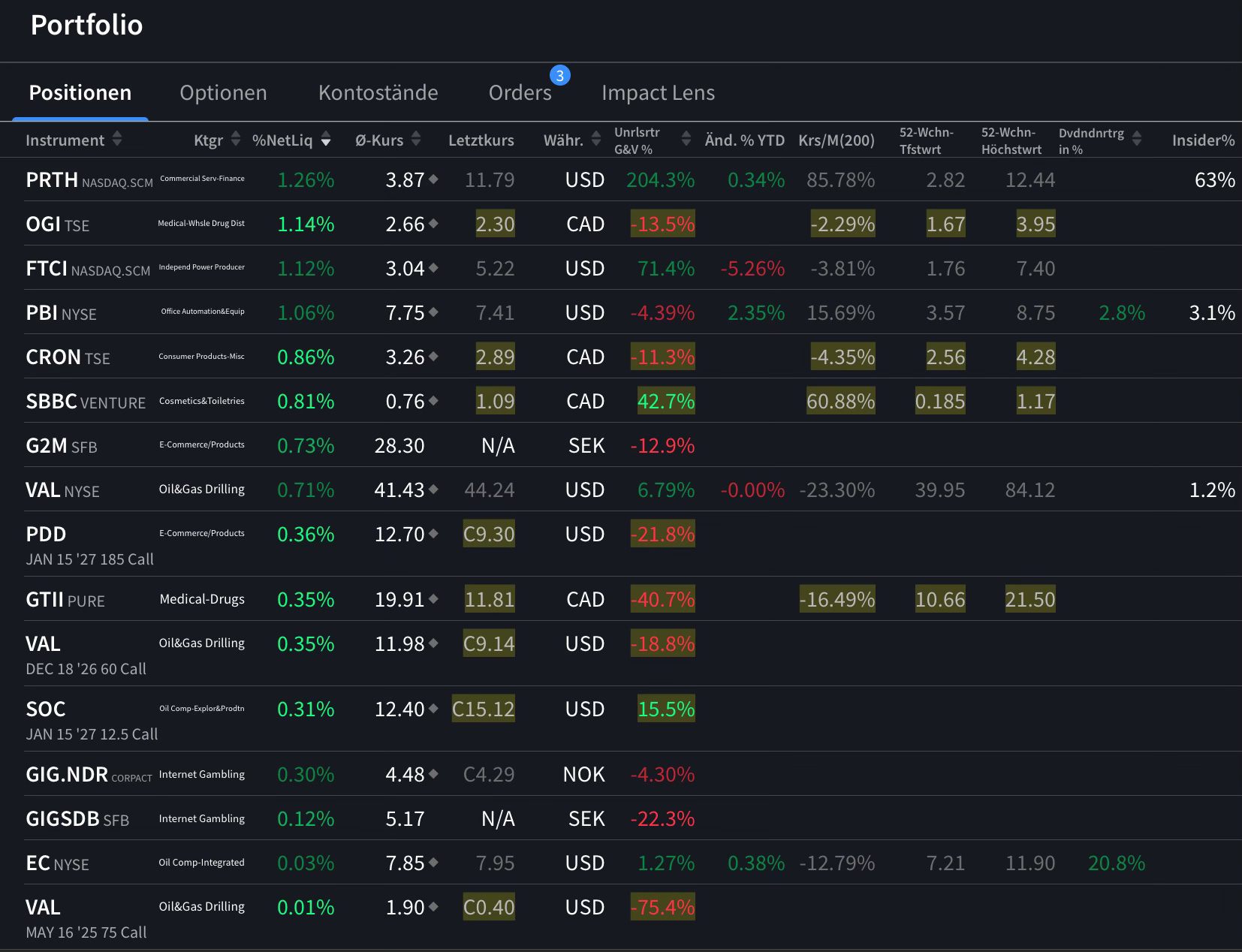This screenshot has width=1242, height=952.
Task: Click diamond icon next to SBBC 0.76
Action: (x=433, y=401)
